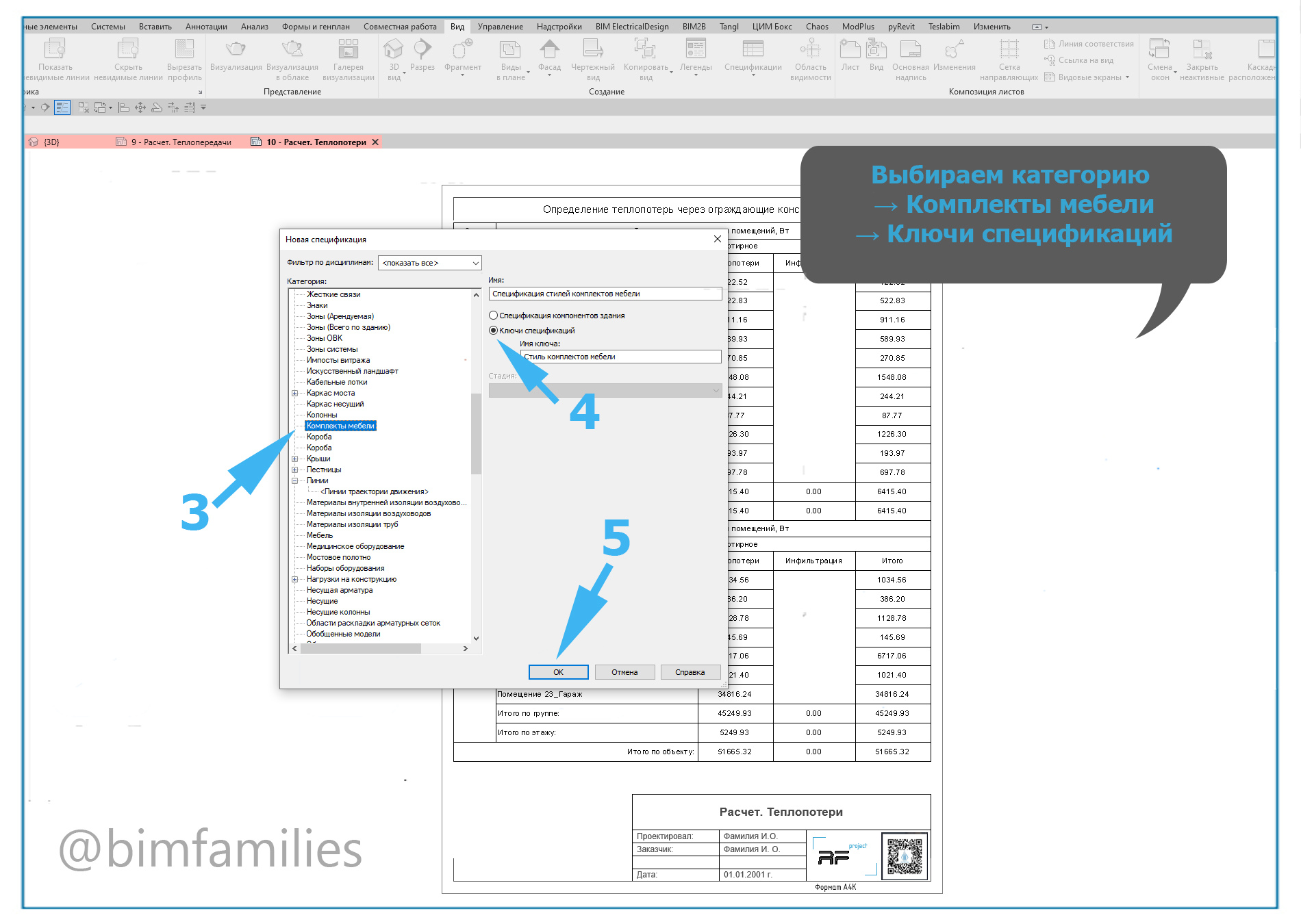Open the Изменения revisions tool
The image size is (1301, 924).
pos(955,55)
